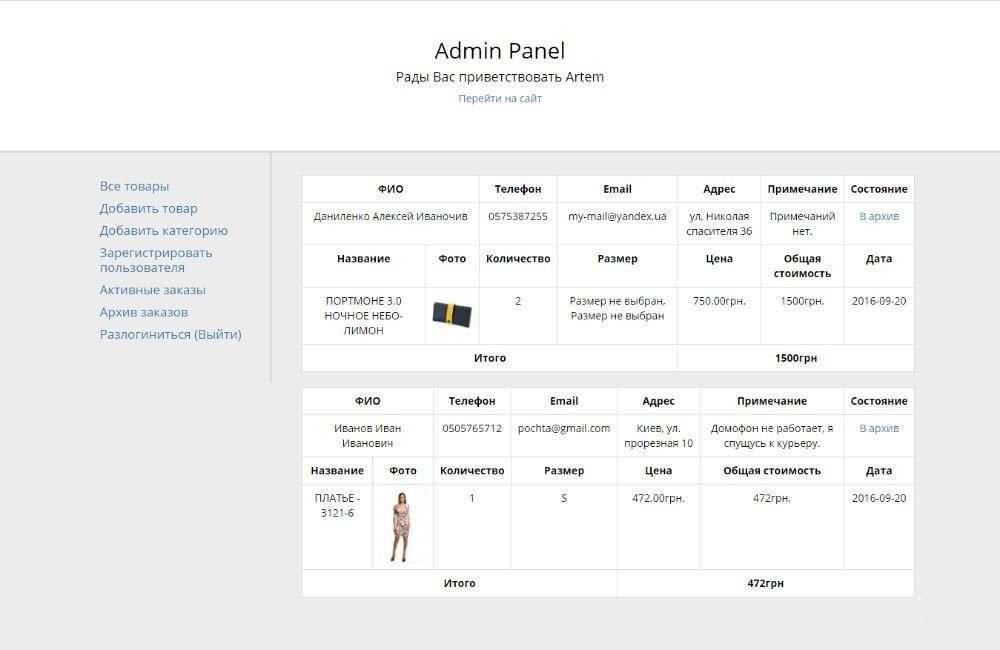Click 'Размер не выбран' size cell

(x=617, y=308)
